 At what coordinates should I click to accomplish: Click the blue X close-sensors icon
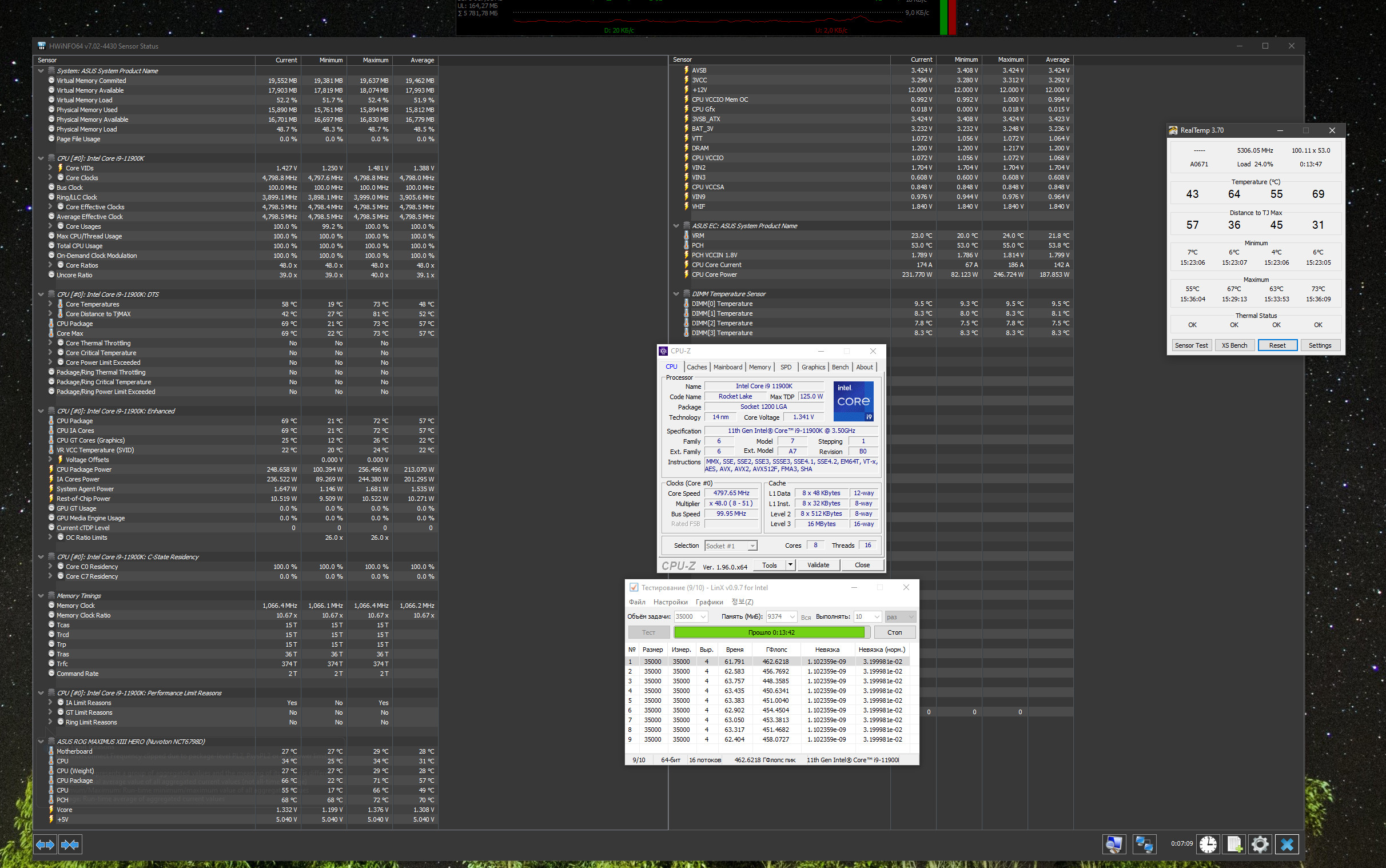1287,844
